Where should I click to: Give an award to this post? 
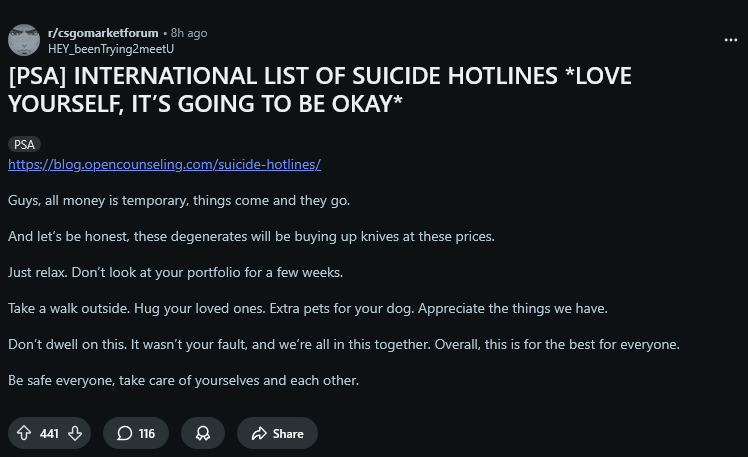tap(203, 433)
